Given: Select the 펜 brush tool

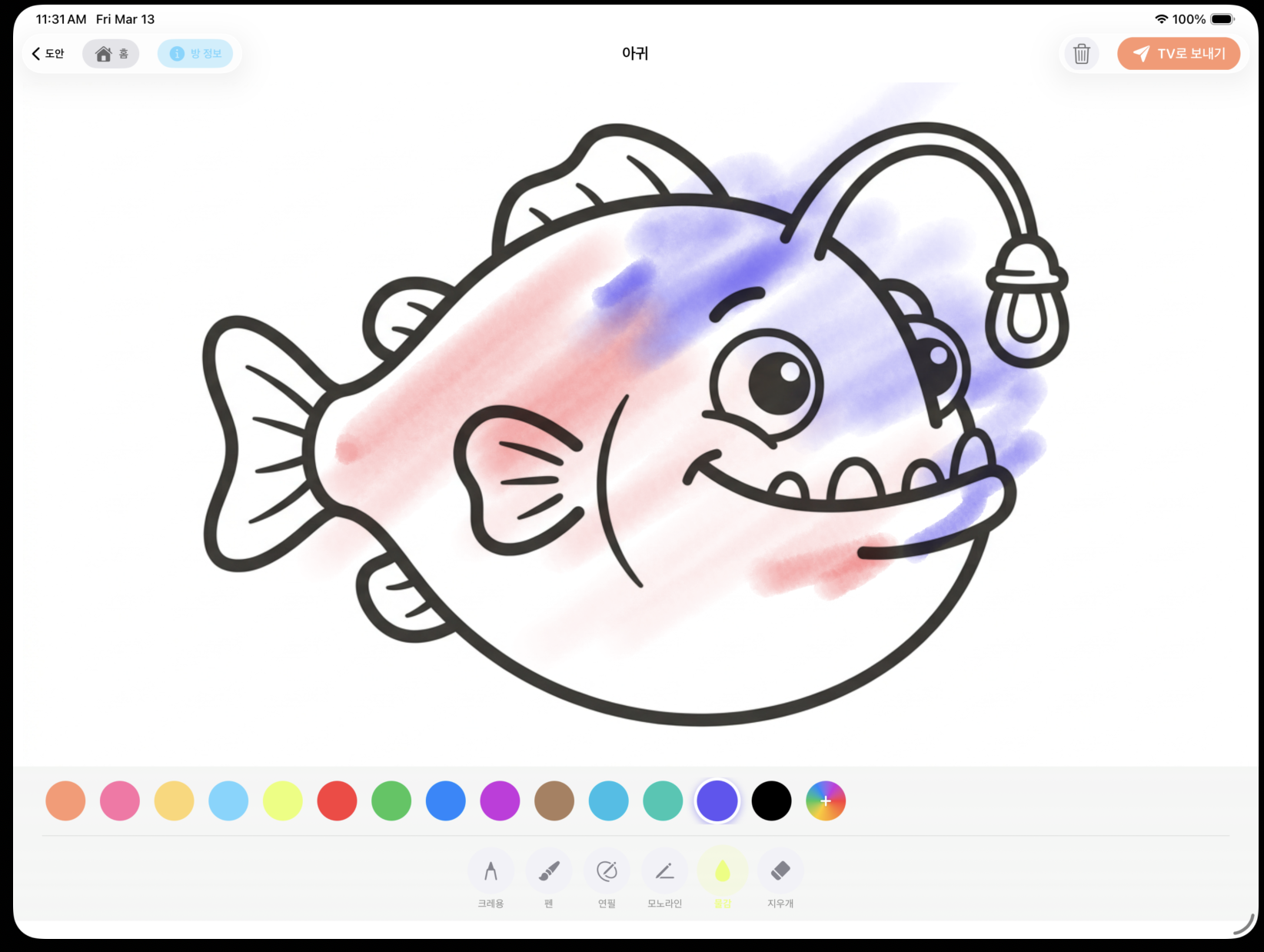Looking at the screenshot, I should (x=548, y=874).
